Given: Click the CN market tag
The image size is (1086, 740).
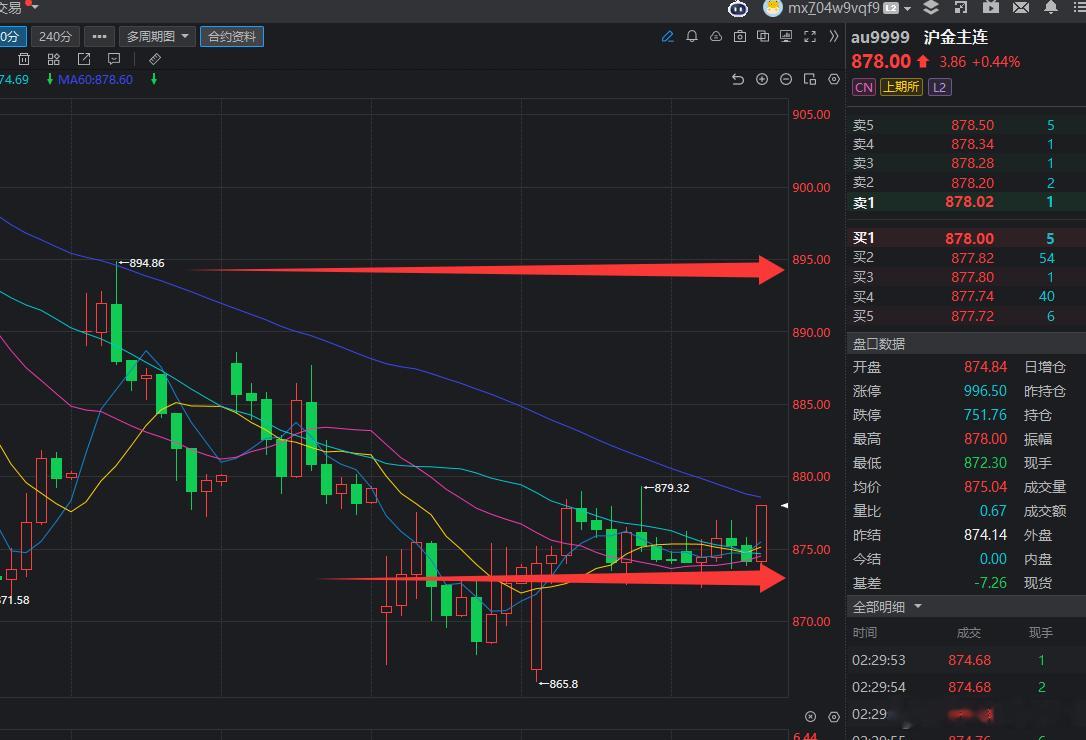Looking at the screenshot, I should [864, 87].
